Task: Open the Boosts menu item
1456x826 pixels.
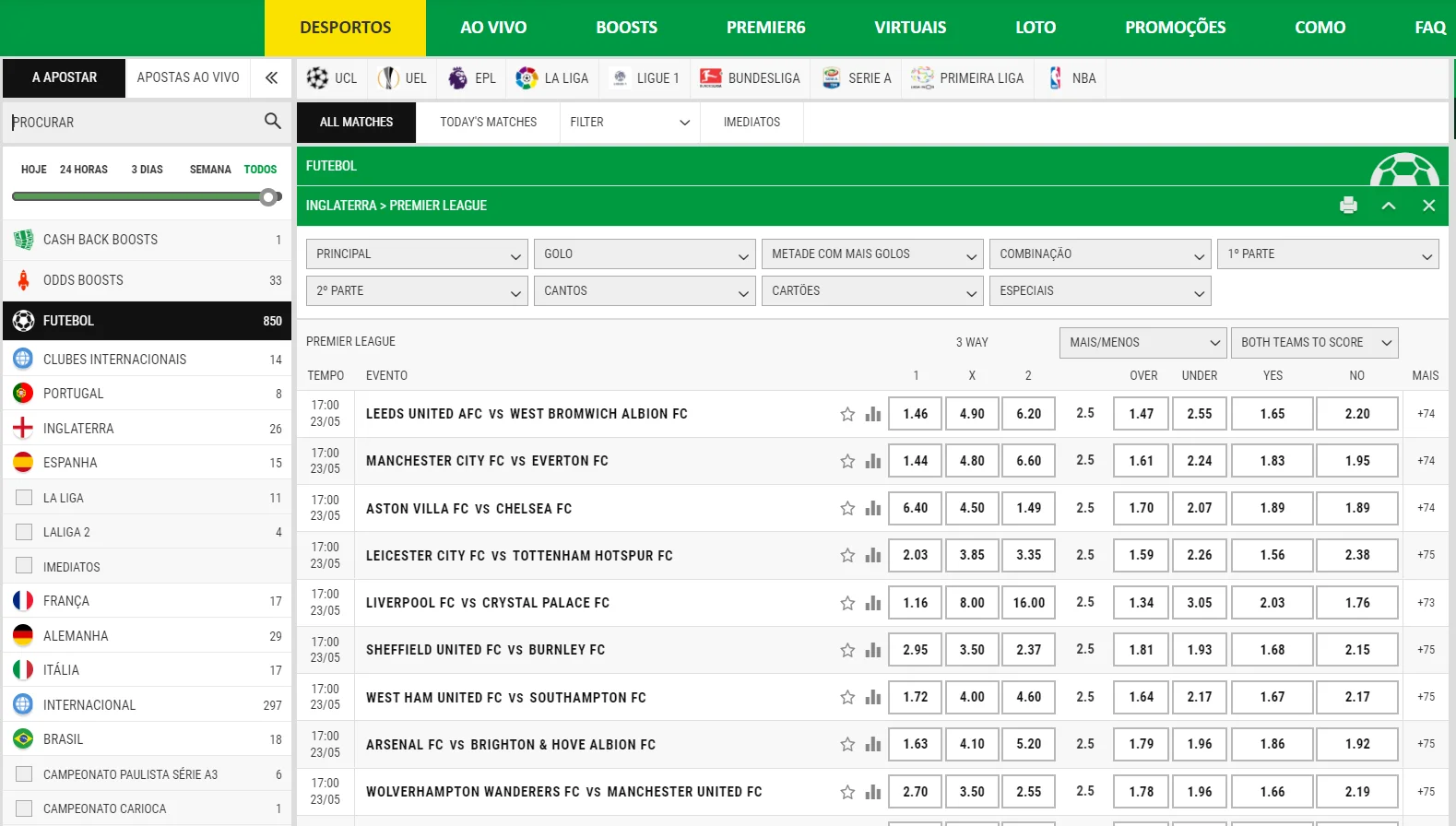Action: pos(627,28)
